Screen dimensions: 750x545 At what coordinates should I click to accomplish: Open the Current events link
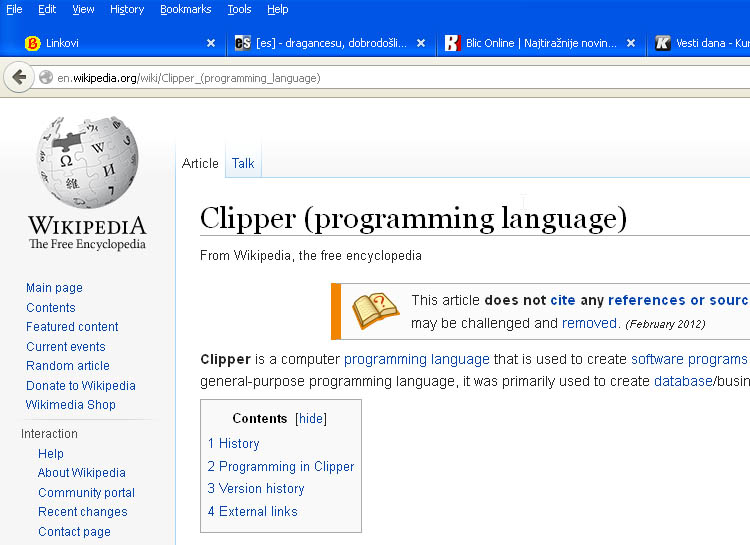point(66,346)
